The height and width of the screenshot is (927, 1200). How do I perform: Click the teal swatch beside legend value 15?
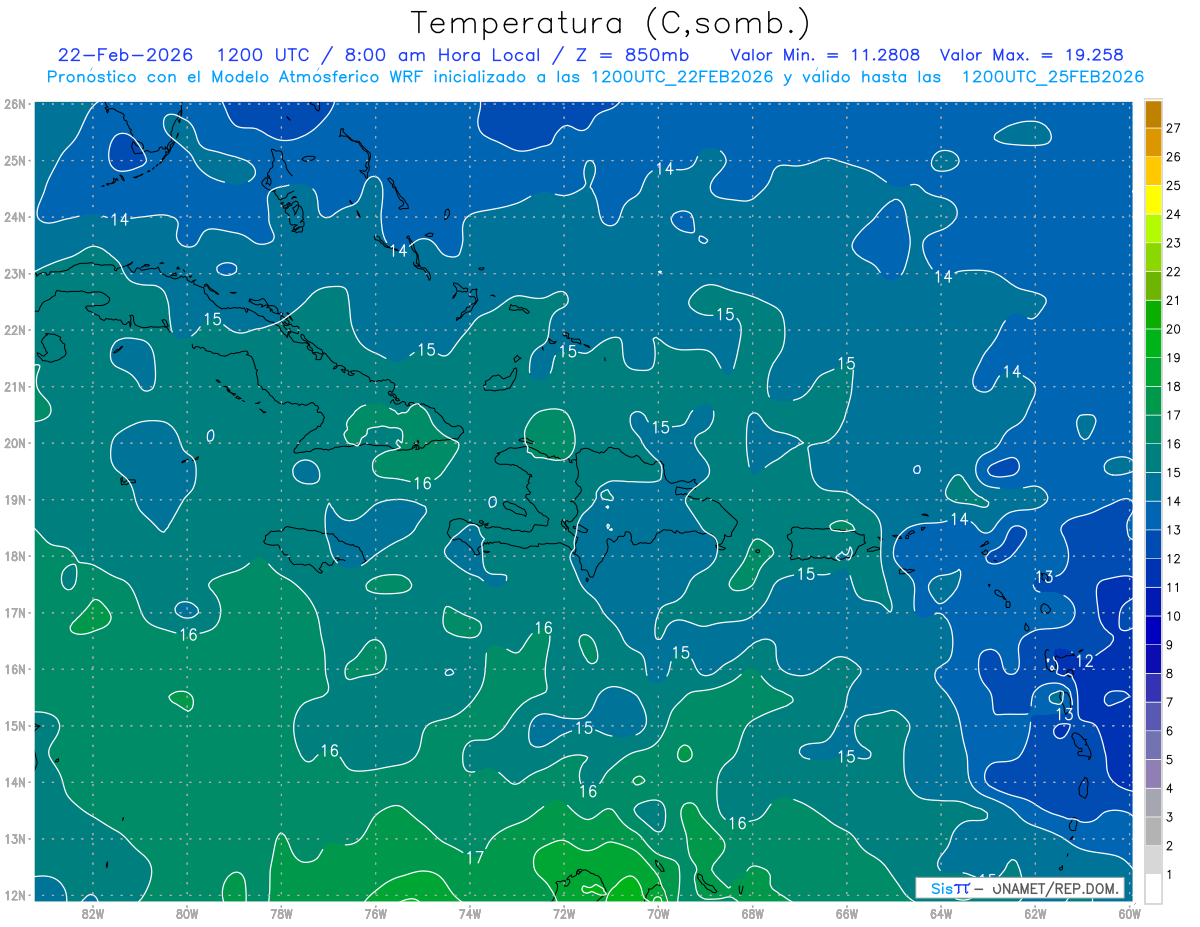pos(1153,458)
